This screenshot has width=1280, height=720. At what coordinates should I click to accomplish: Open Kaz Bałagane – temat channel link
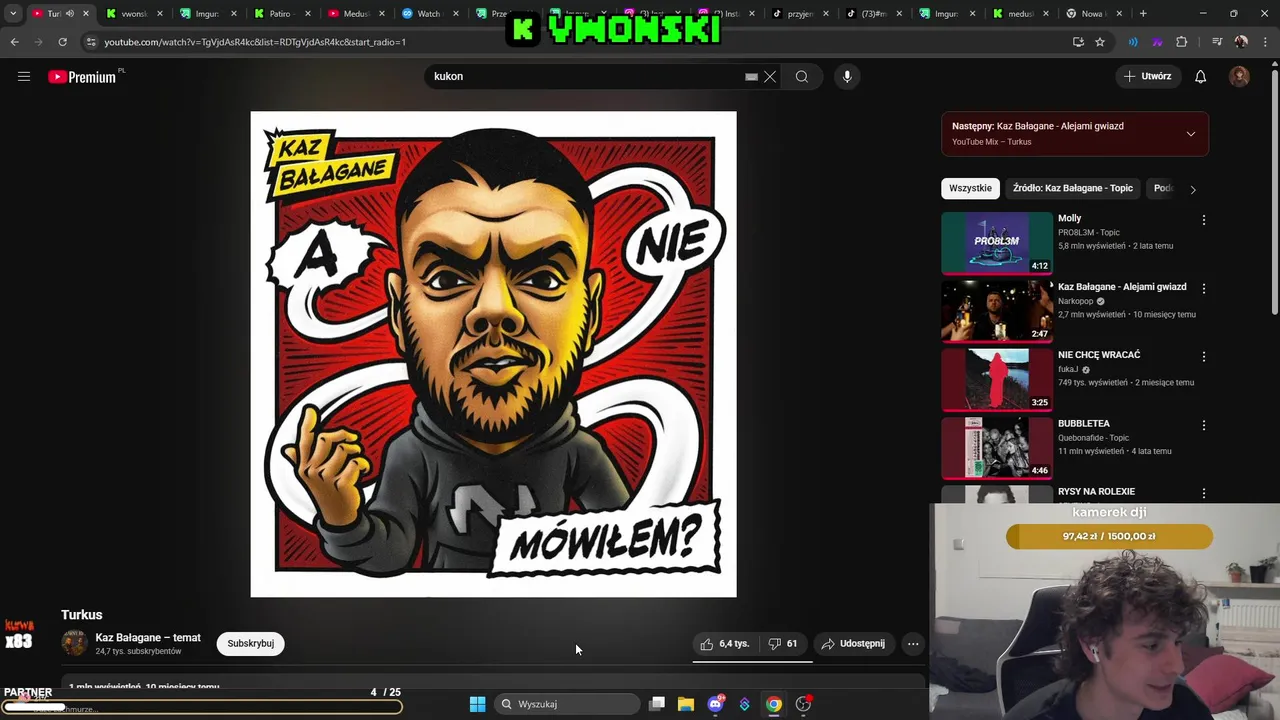148,638
